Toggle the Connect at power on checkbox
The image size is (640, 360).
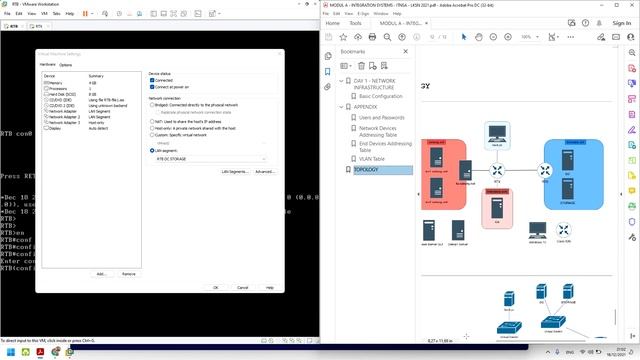[x=152, y=87]
